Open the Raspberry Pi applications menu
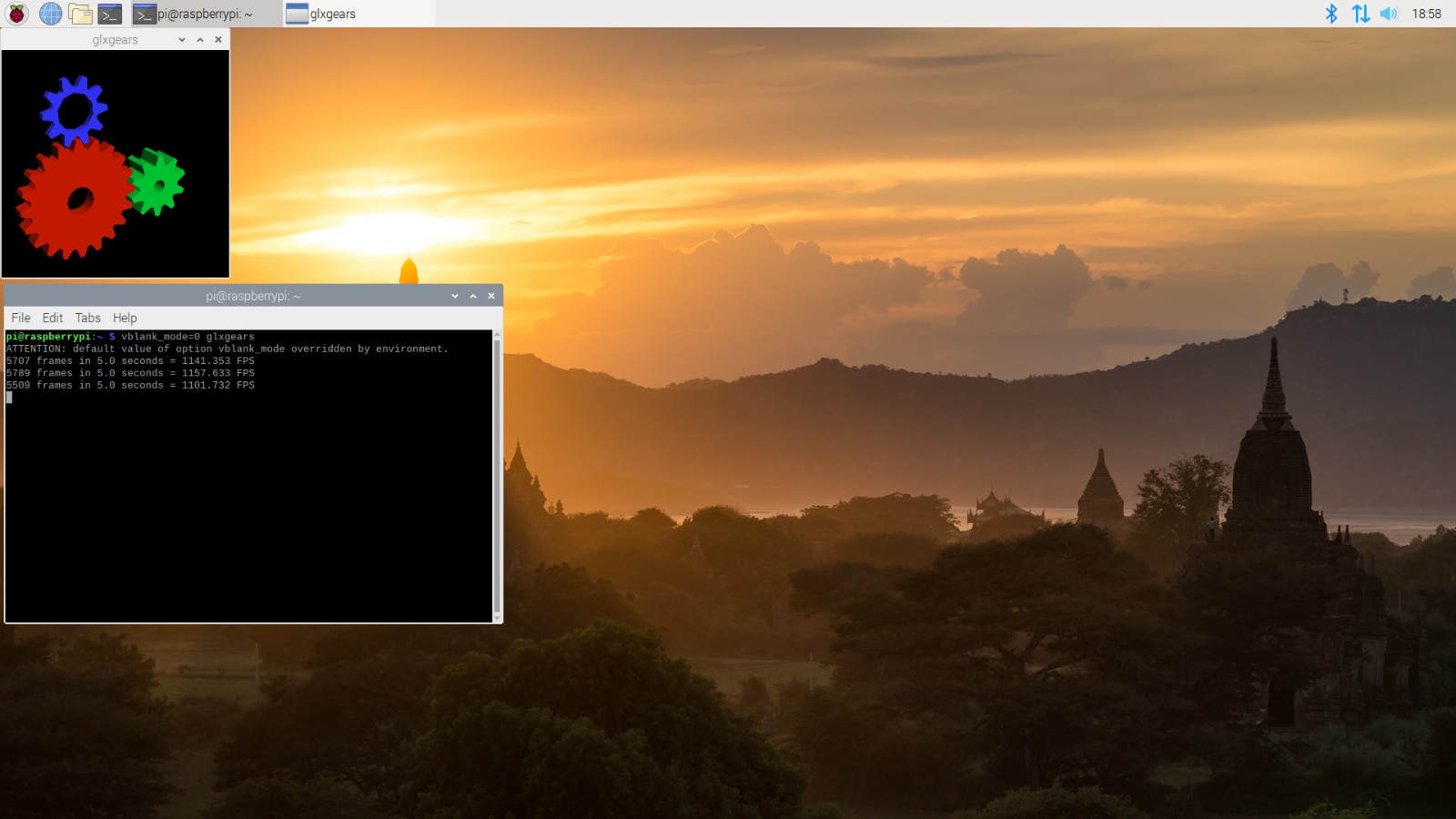The height and width of the screenshot is (819, 1456). click(x=16, y=14)
